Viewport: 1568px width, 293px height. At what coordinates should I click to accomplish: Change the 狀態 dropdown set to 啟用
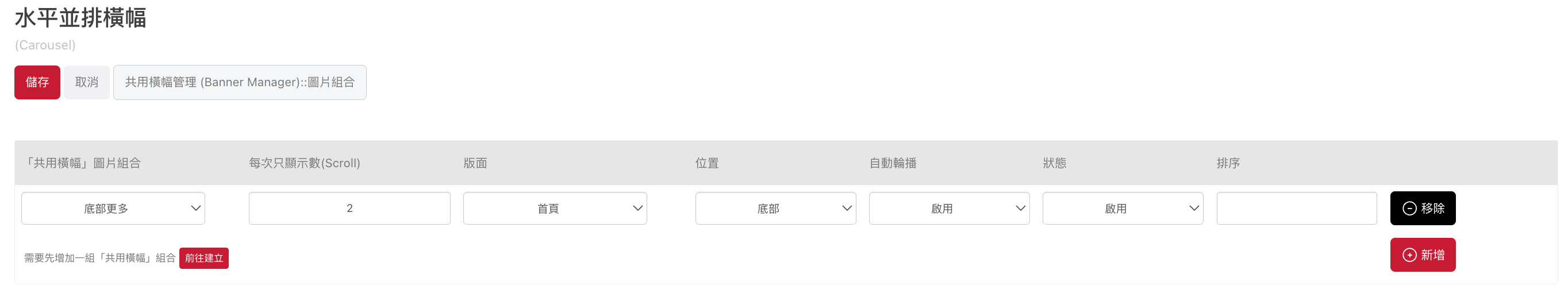point(1123,209)
